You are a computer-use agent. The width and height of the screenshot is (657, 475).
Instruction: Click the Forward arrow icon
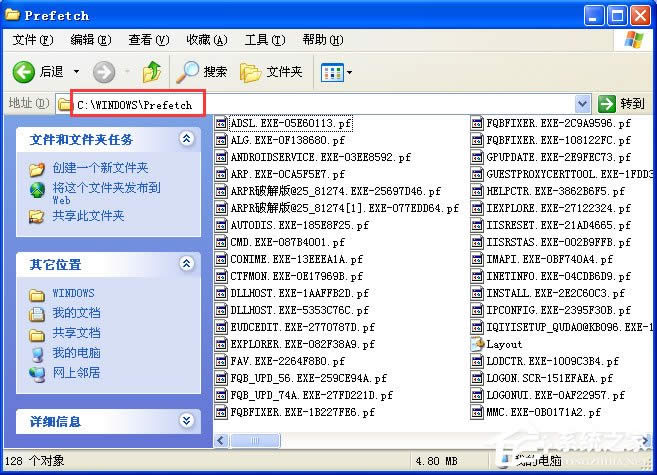(x=104, y=72)
